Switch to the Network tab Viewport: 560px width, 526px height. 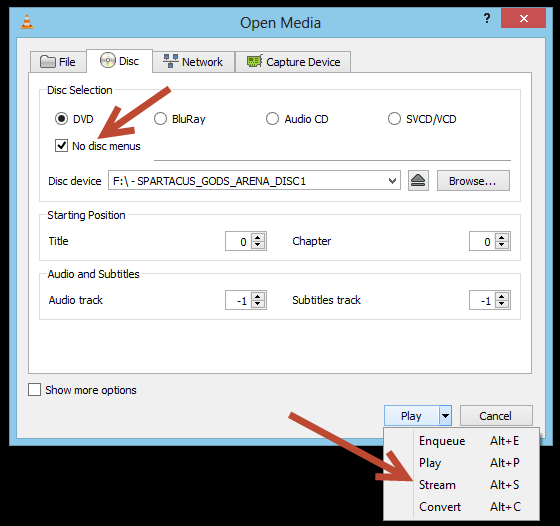pyautogui.click(x=194, y=62)
